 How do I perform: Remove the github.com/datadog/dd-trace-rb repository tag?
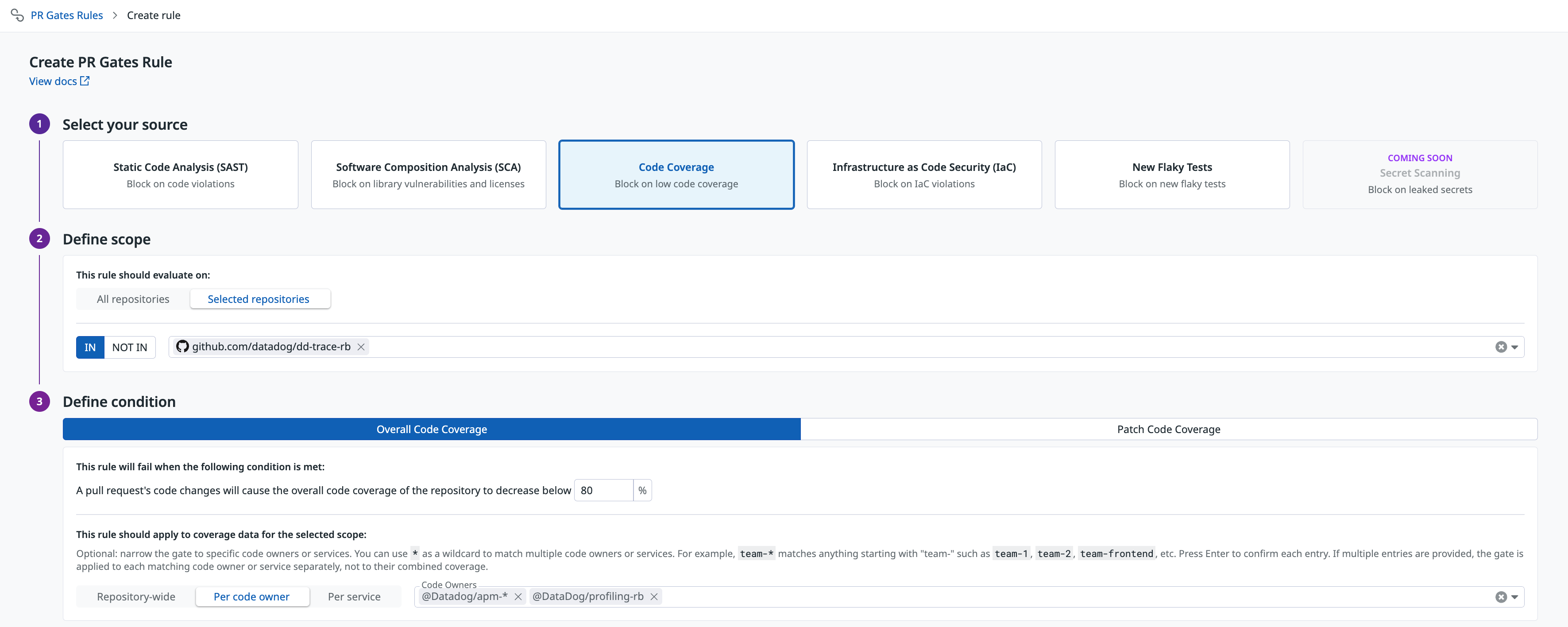(361, 347)
